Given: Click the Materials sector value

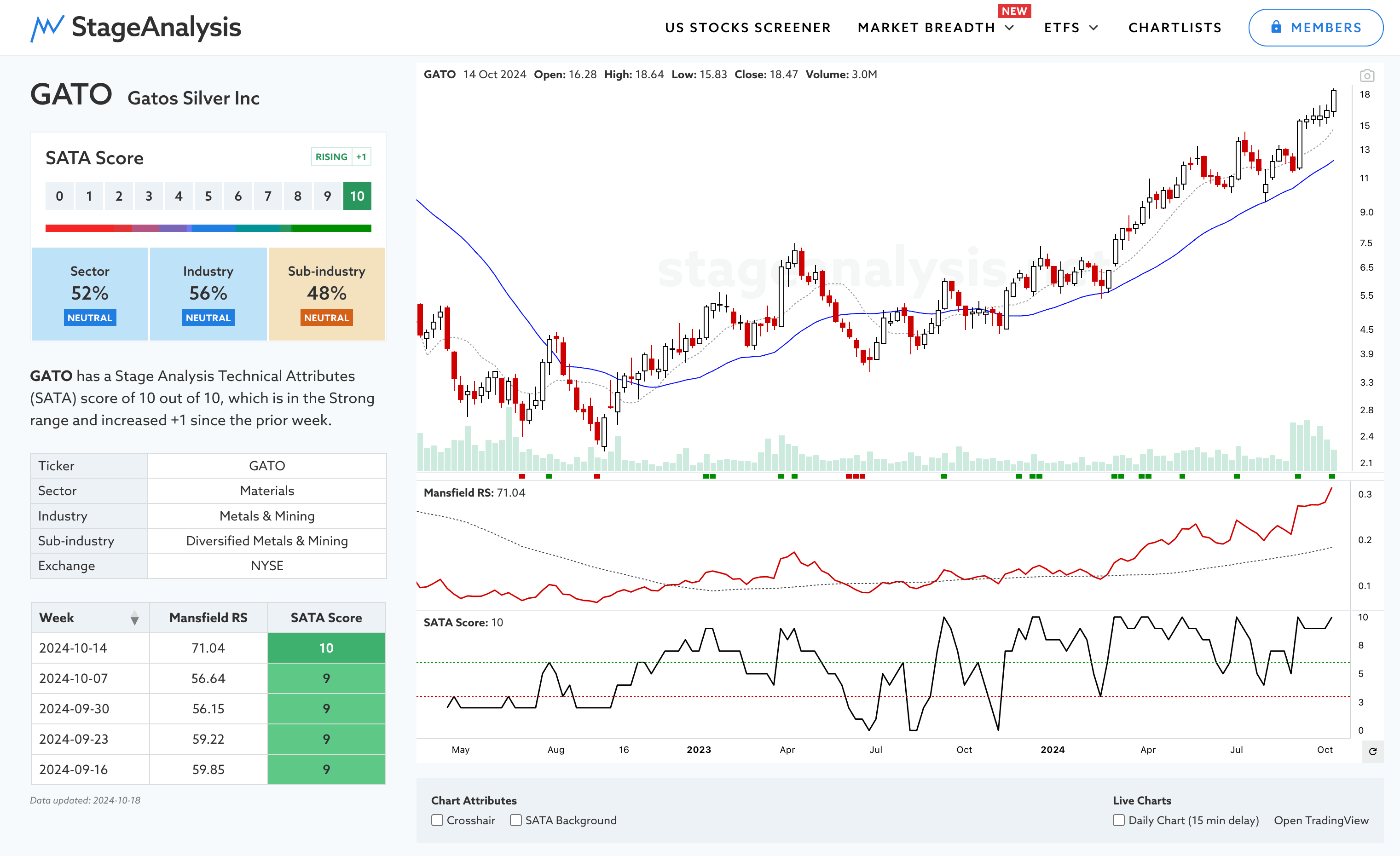Looking at the screenshot, I should [x=267, y=491].
